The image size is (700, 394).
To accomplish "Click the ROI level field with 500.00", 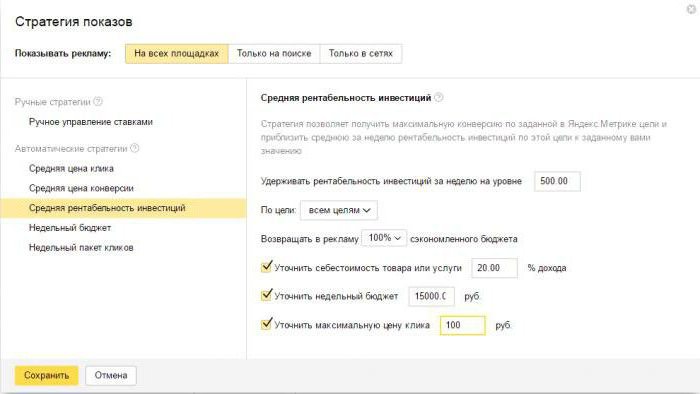I will (x=557, y=181).
